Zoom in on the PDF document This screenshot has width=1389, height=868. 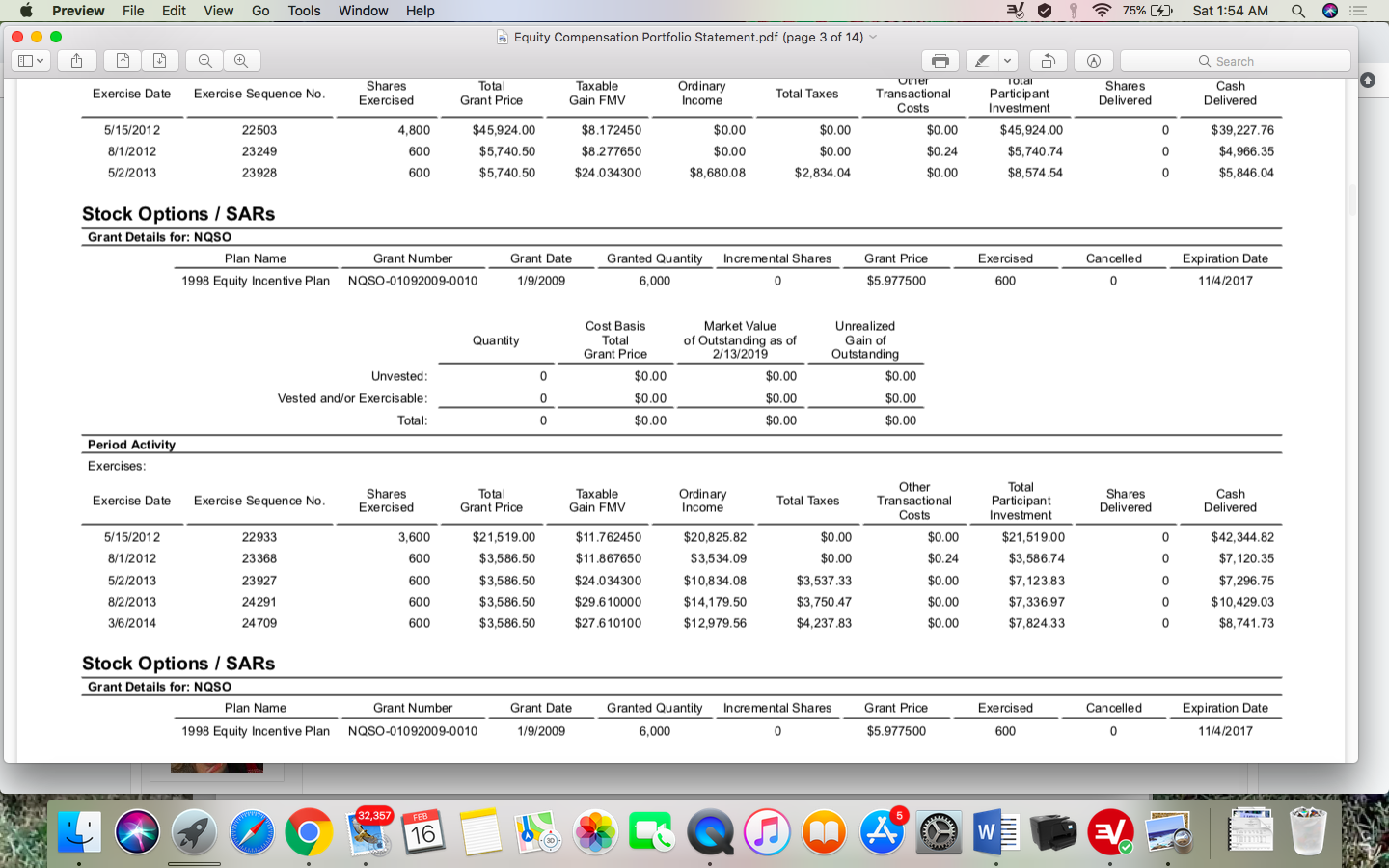[x=241, y=61]
